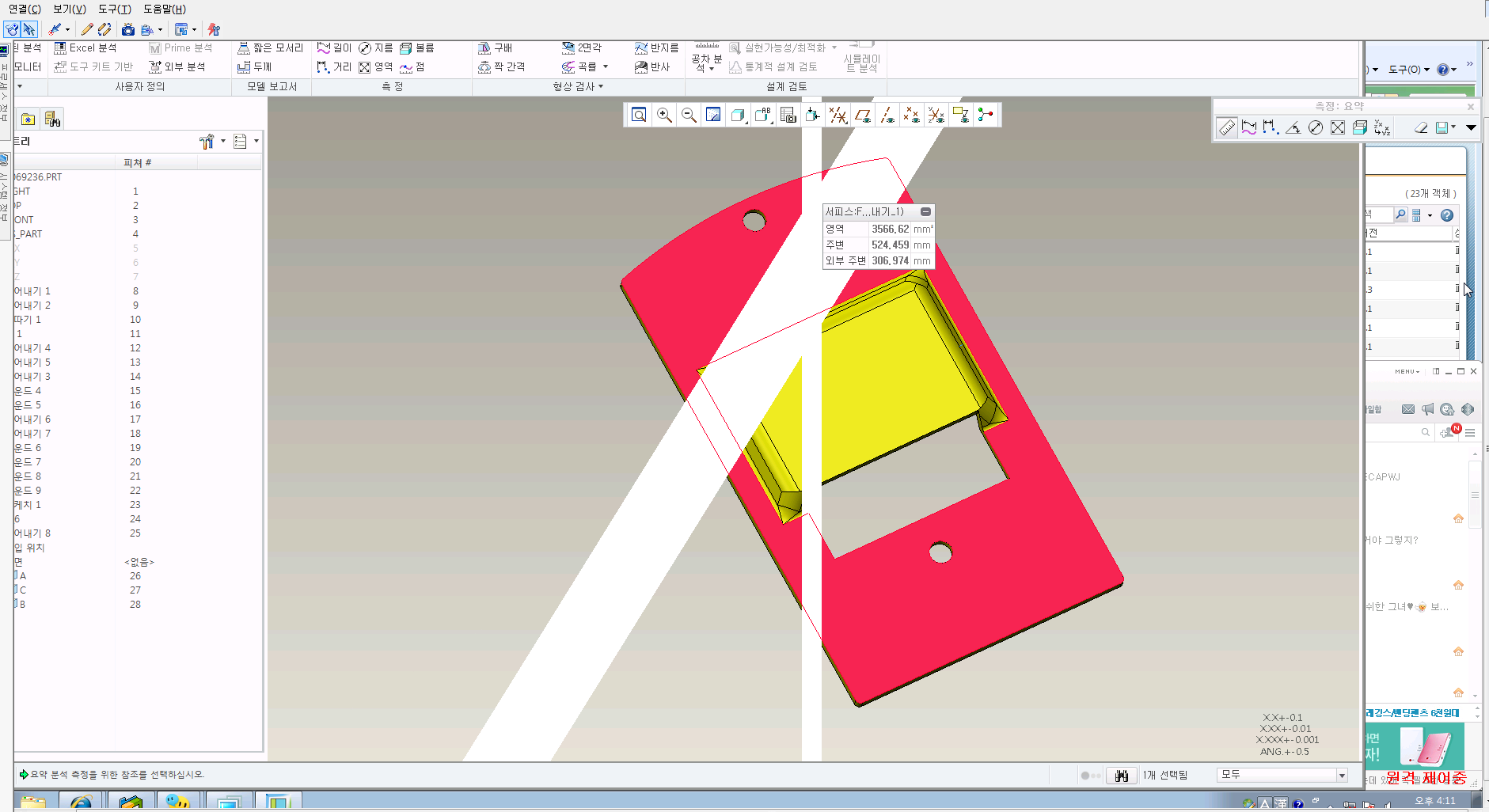The width and height of the screenshot is (1489, 812).
Task: Toggle the spin center icon
Action: pyautogui.click(x=986, y=115)
